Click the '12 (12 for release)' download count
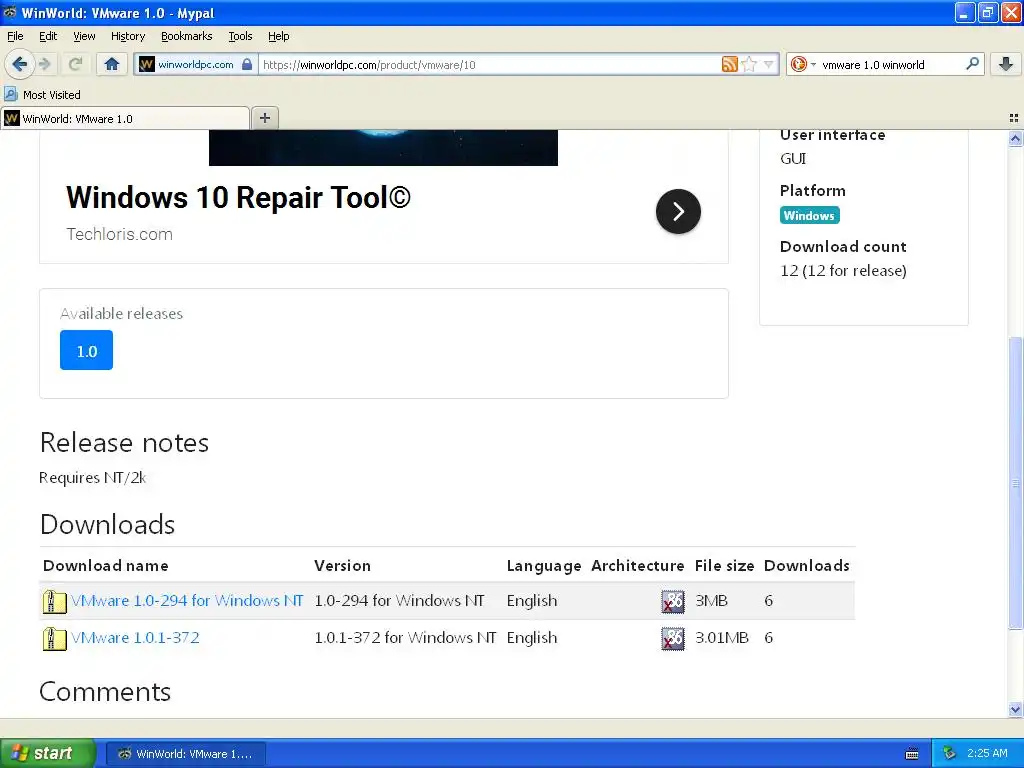 coord(843,271)
